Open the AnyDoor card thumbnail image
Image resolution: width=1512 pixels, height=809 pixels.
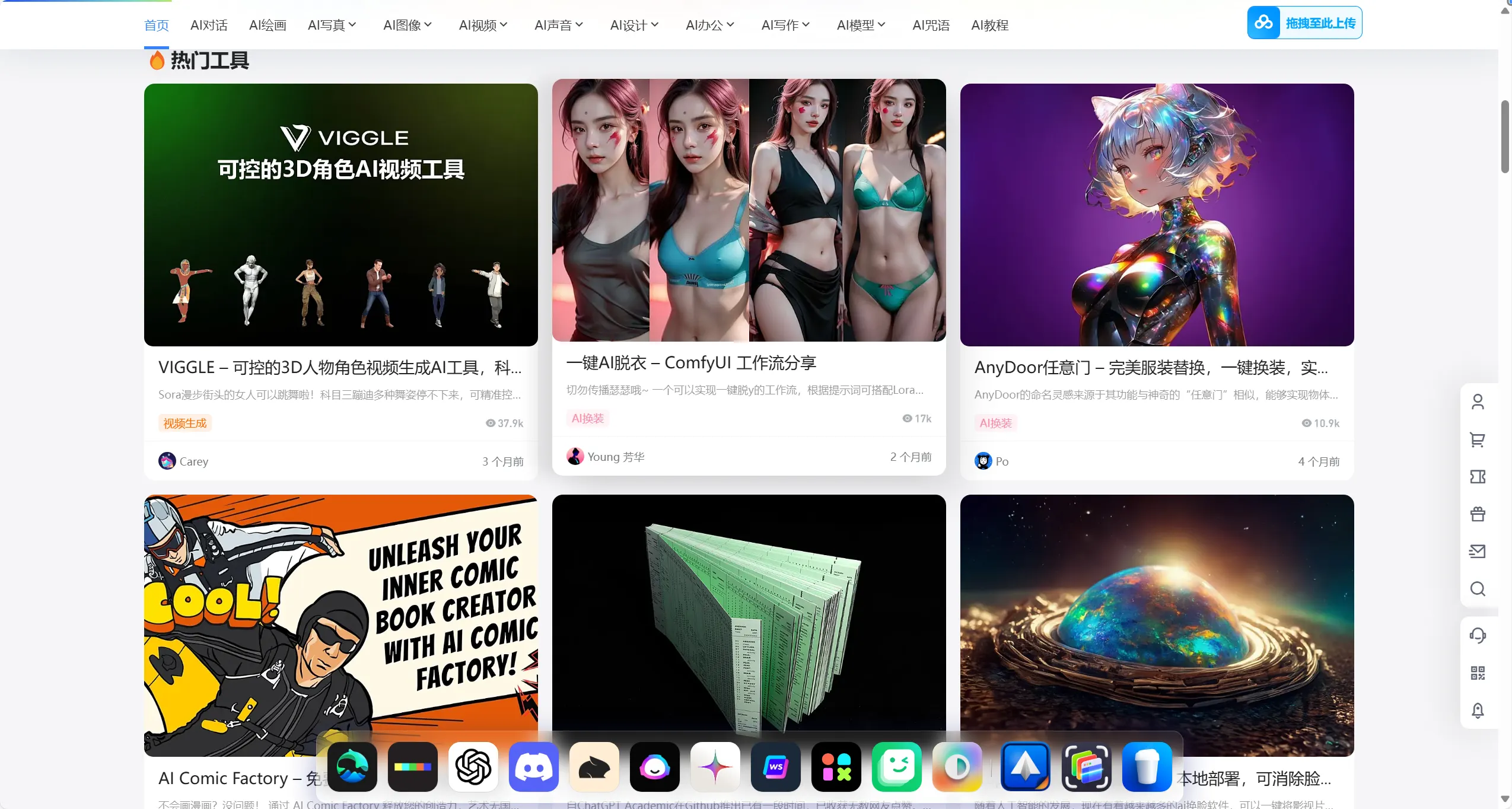pos(1157,215)
